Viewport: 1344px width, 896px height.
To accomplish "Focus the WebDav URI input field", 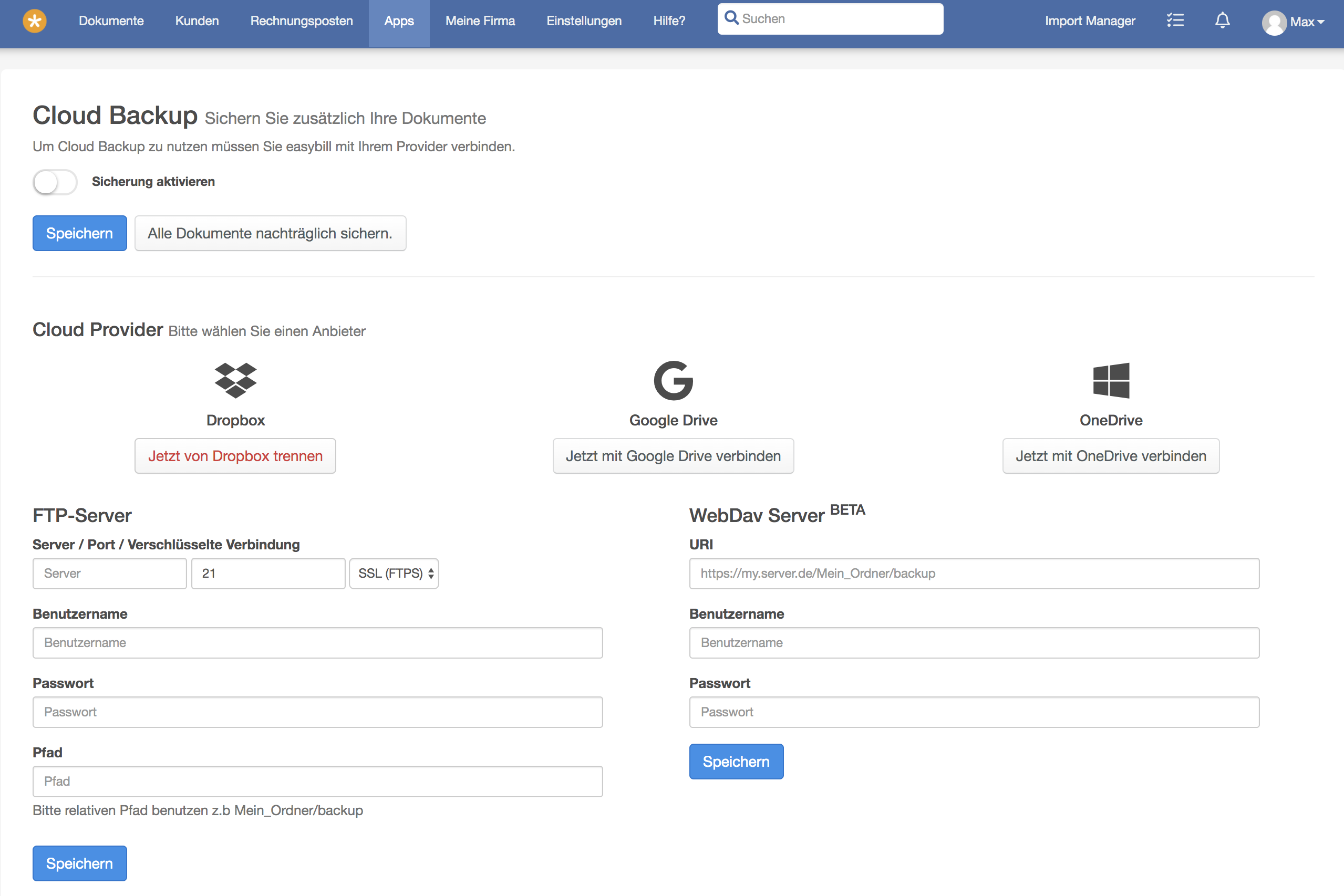I will [x=974, y=573].
